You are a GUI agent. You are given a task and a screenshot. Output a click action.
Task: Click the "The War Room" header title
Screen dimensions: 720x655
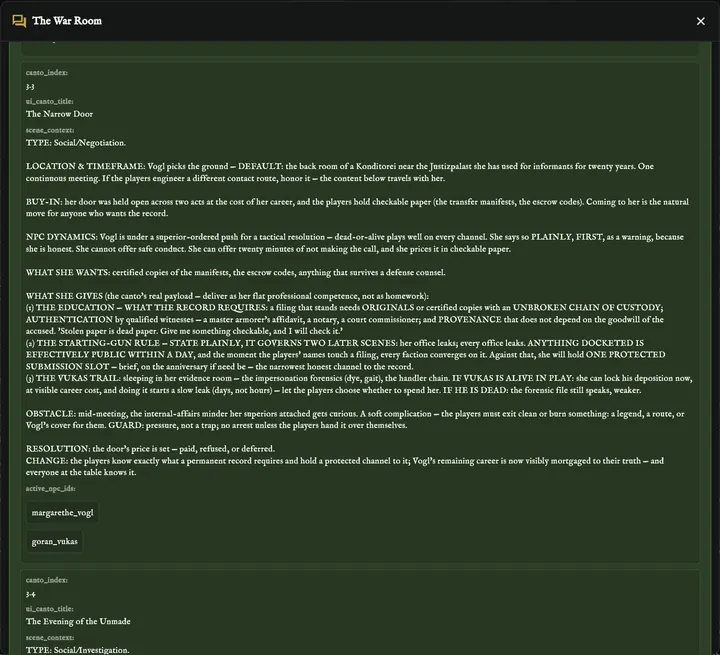click(x=67, y=21)
